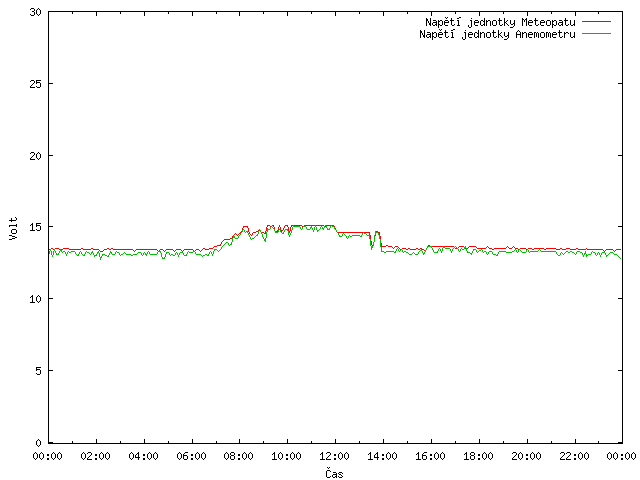Click the x-axis label 14:00
Screen dimensions: 640x480
382,456
